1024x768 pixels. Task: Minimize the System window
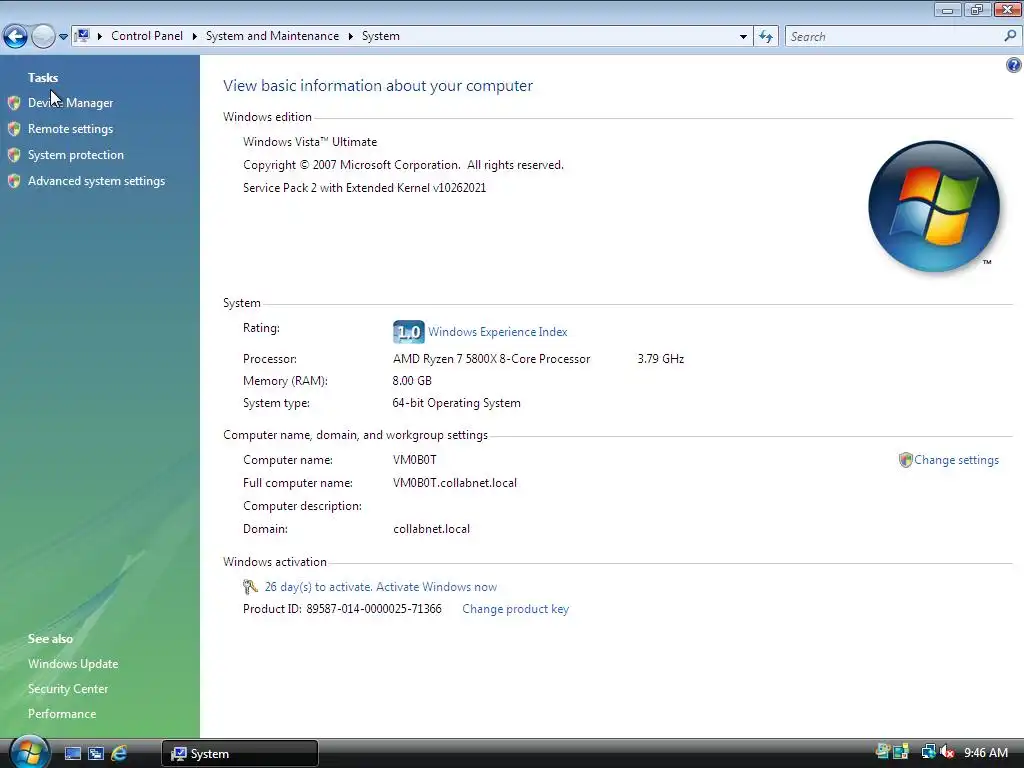pos(947,9)
